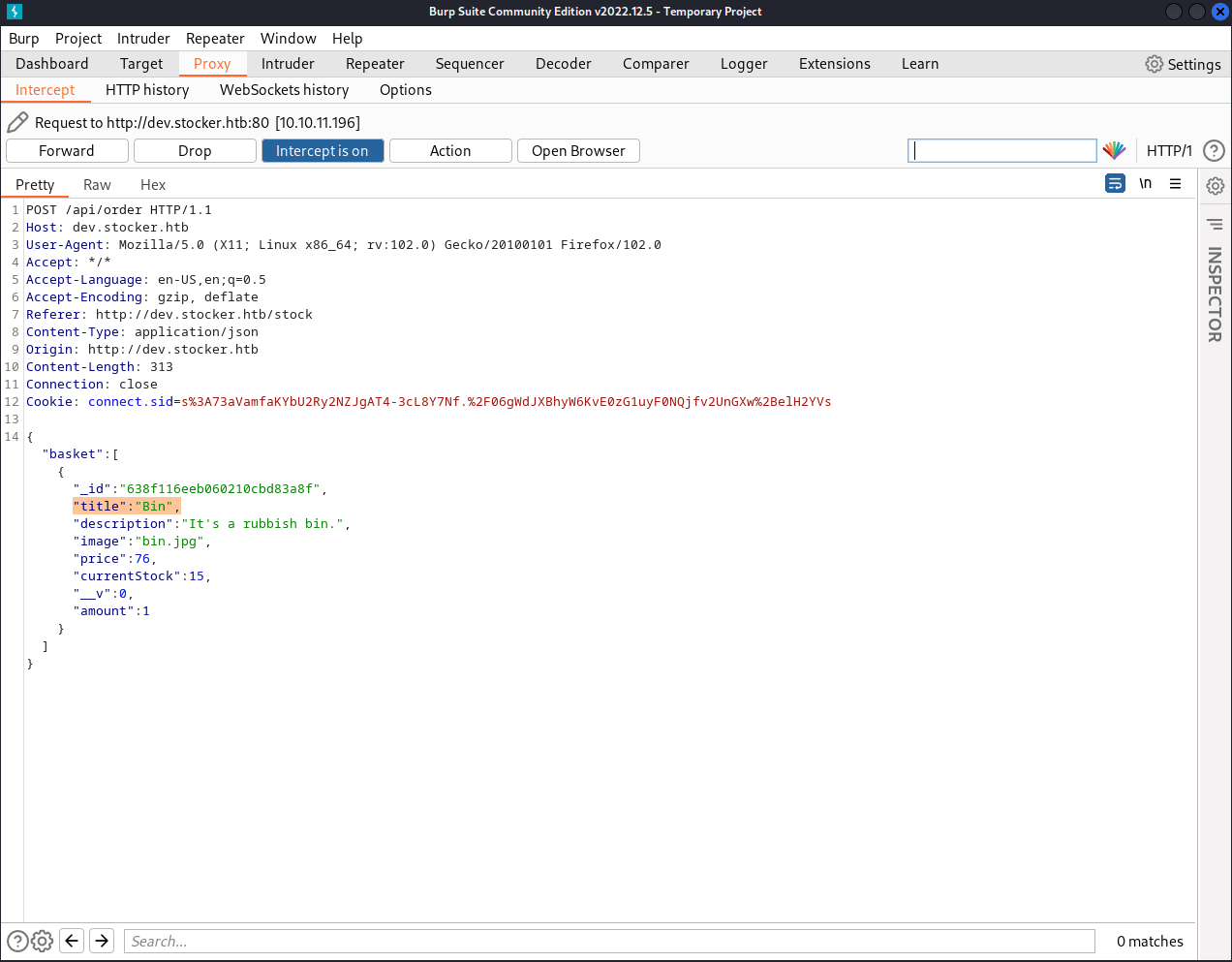1232x962 pixels.
Task: Click the pencil edit target icon
Action: (17, 122)
